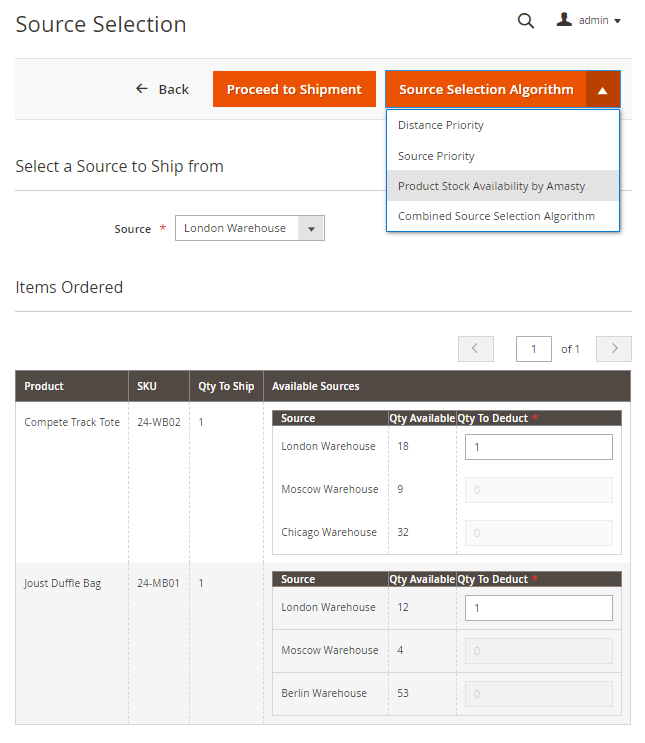Select Distance Priority algorithm

(441, 125)
